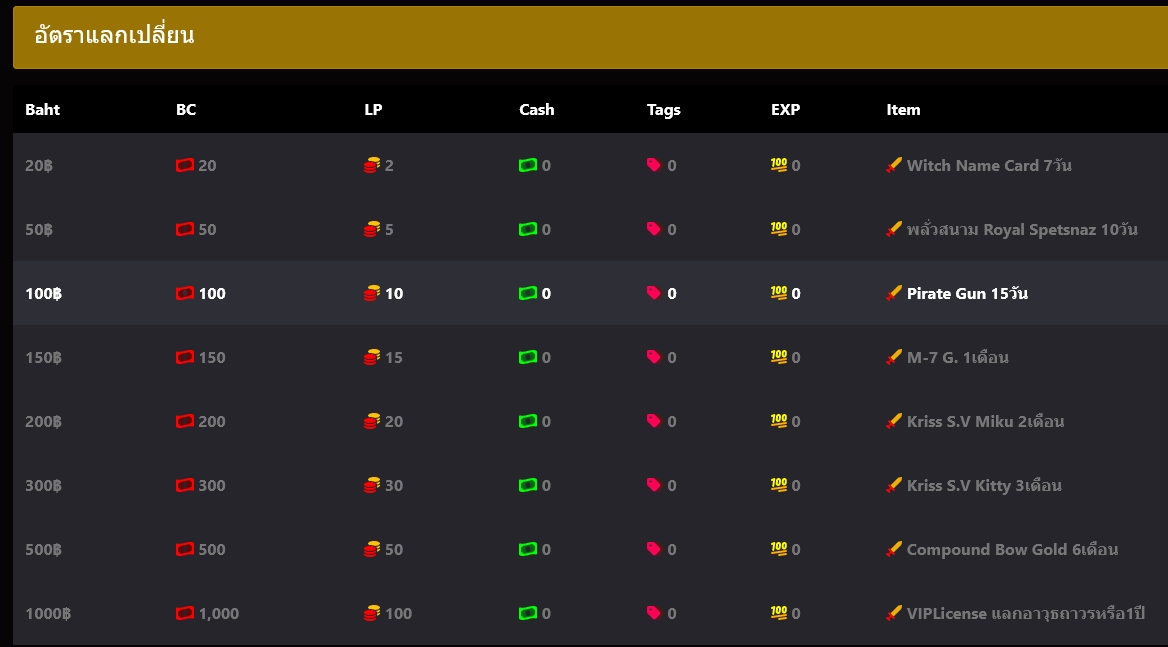Click the EXP 100 icon in the 500฿ row
This screenshot has width=1168, height=647.
point(779,549)
